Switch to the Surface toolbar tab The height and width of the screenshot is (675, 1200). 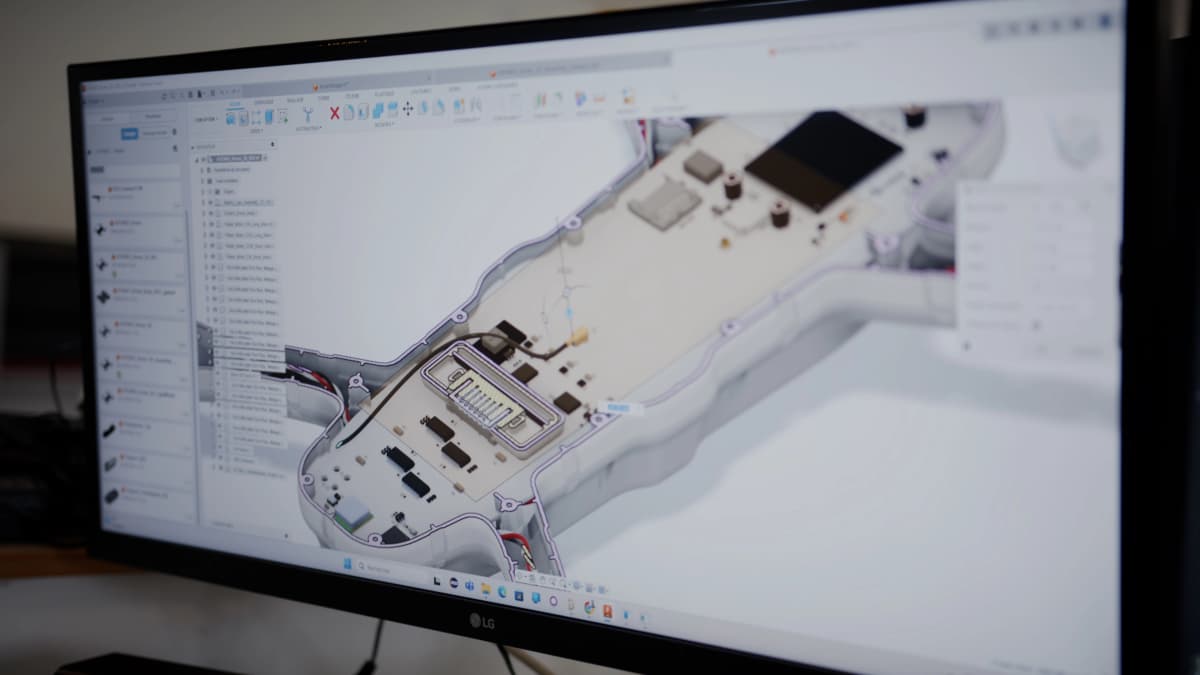(263, 102)
